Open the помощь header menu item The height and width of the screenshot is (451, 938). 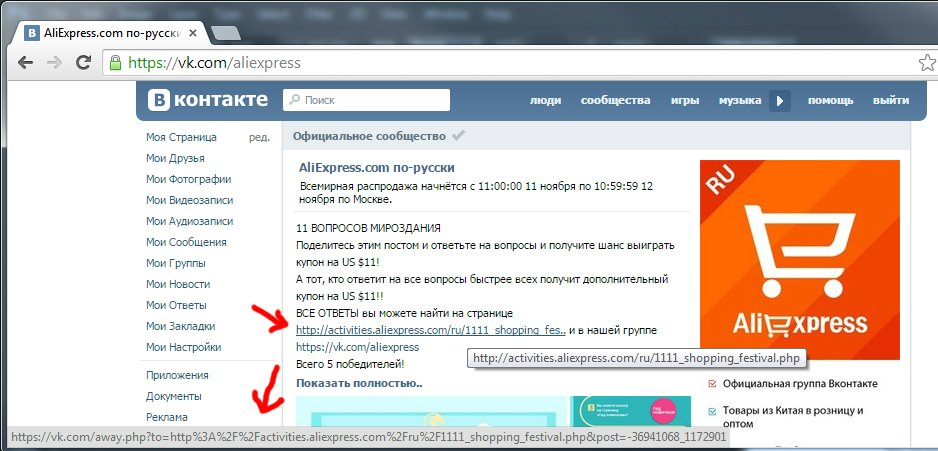coord(830,100)
